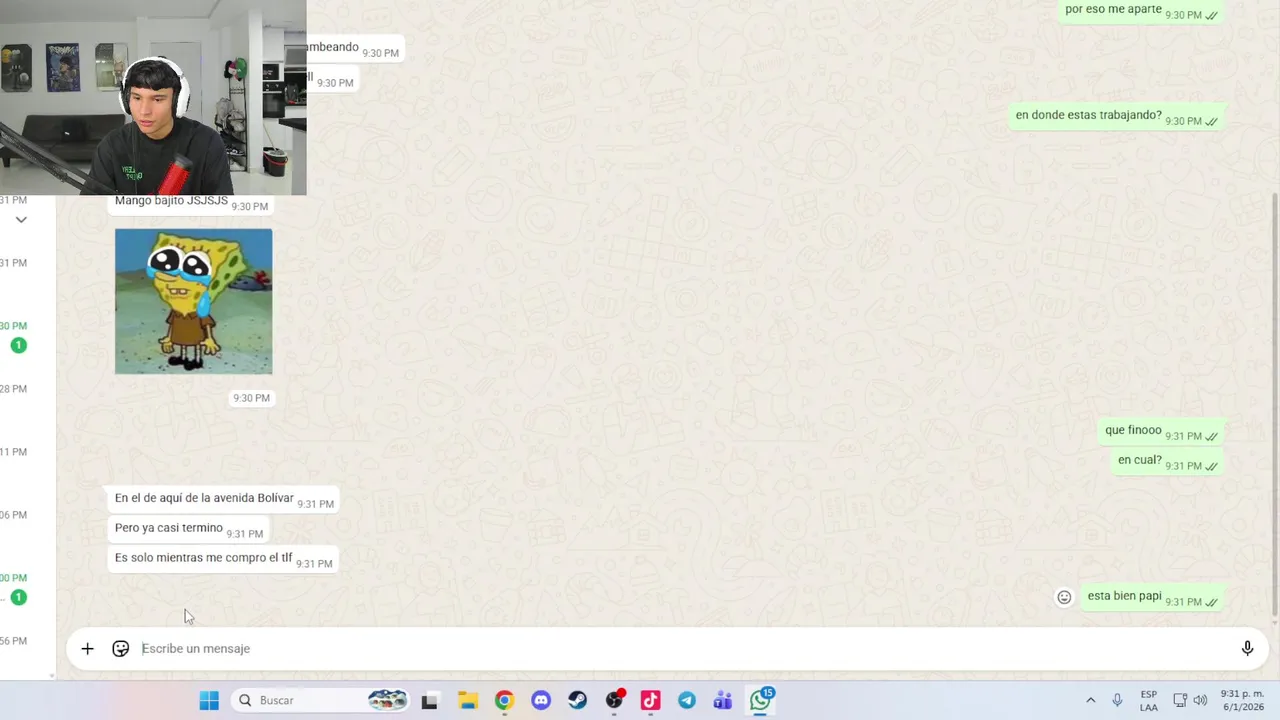Screen dimensions: 1280x720
Task: Click the 'esta bien papi' message
Action: tap(1153, 597)
